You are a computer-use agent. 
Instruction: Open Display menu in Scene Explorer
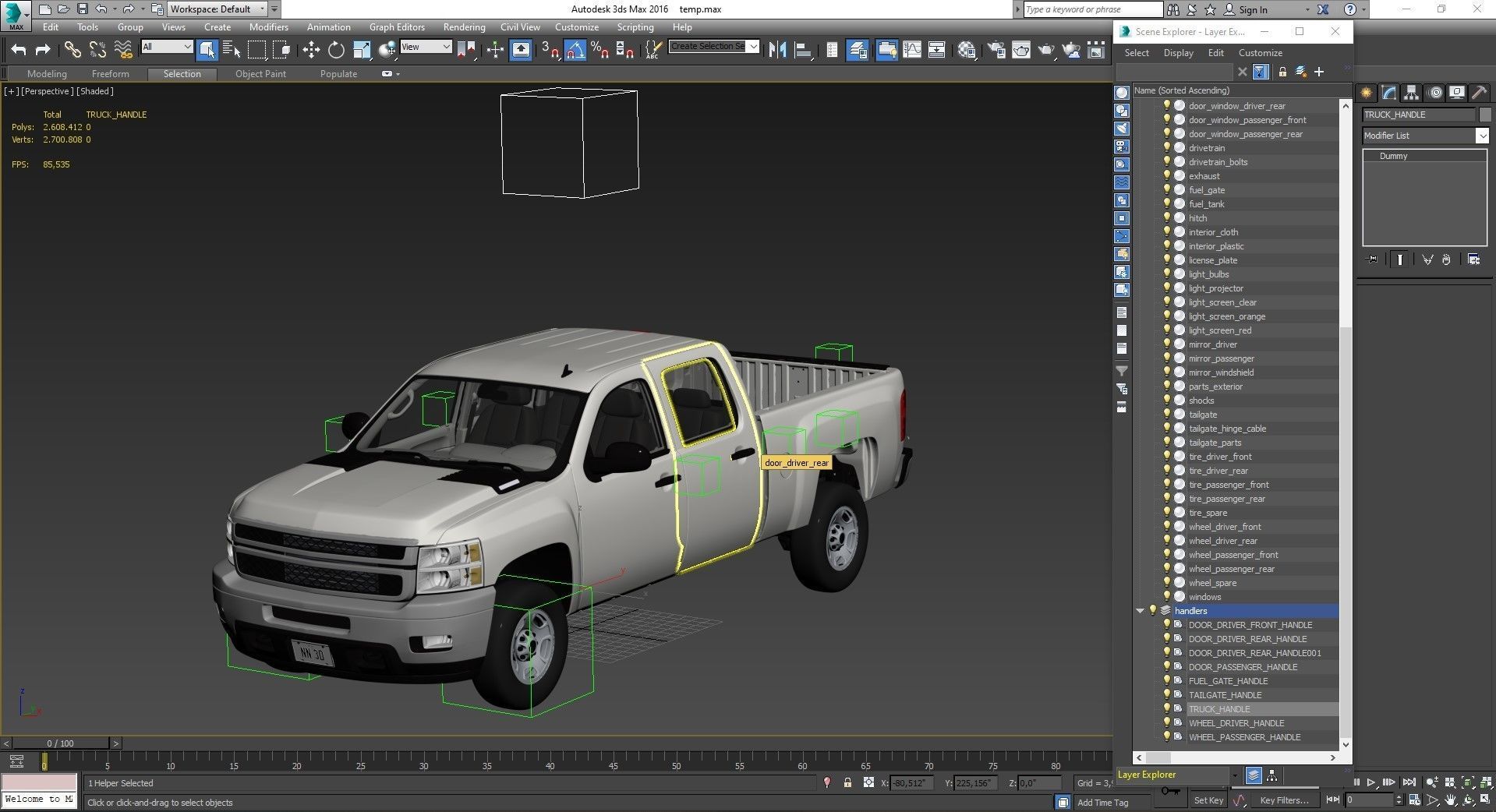[x=1178, y=53]
